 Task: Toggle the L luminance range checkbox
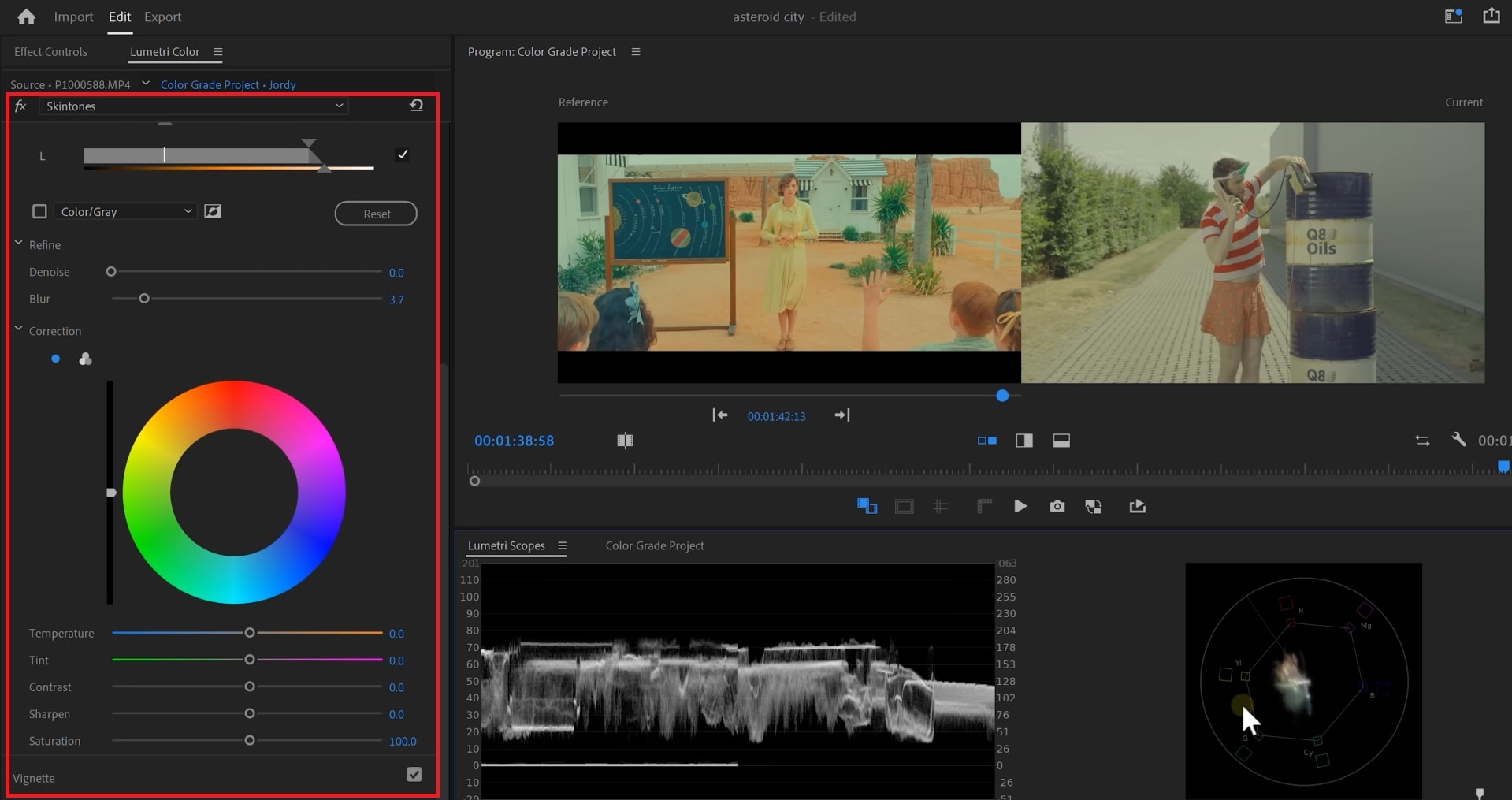coord(403,154)
